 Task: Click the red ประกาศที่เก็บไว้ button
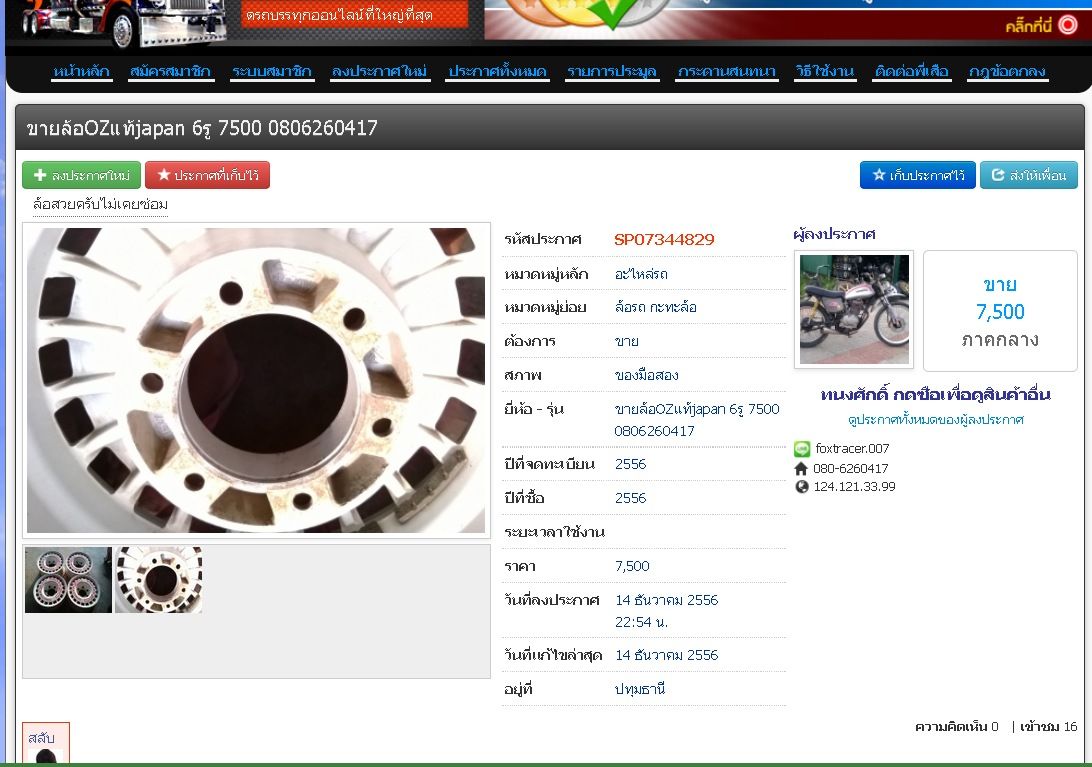click(208, 175)
